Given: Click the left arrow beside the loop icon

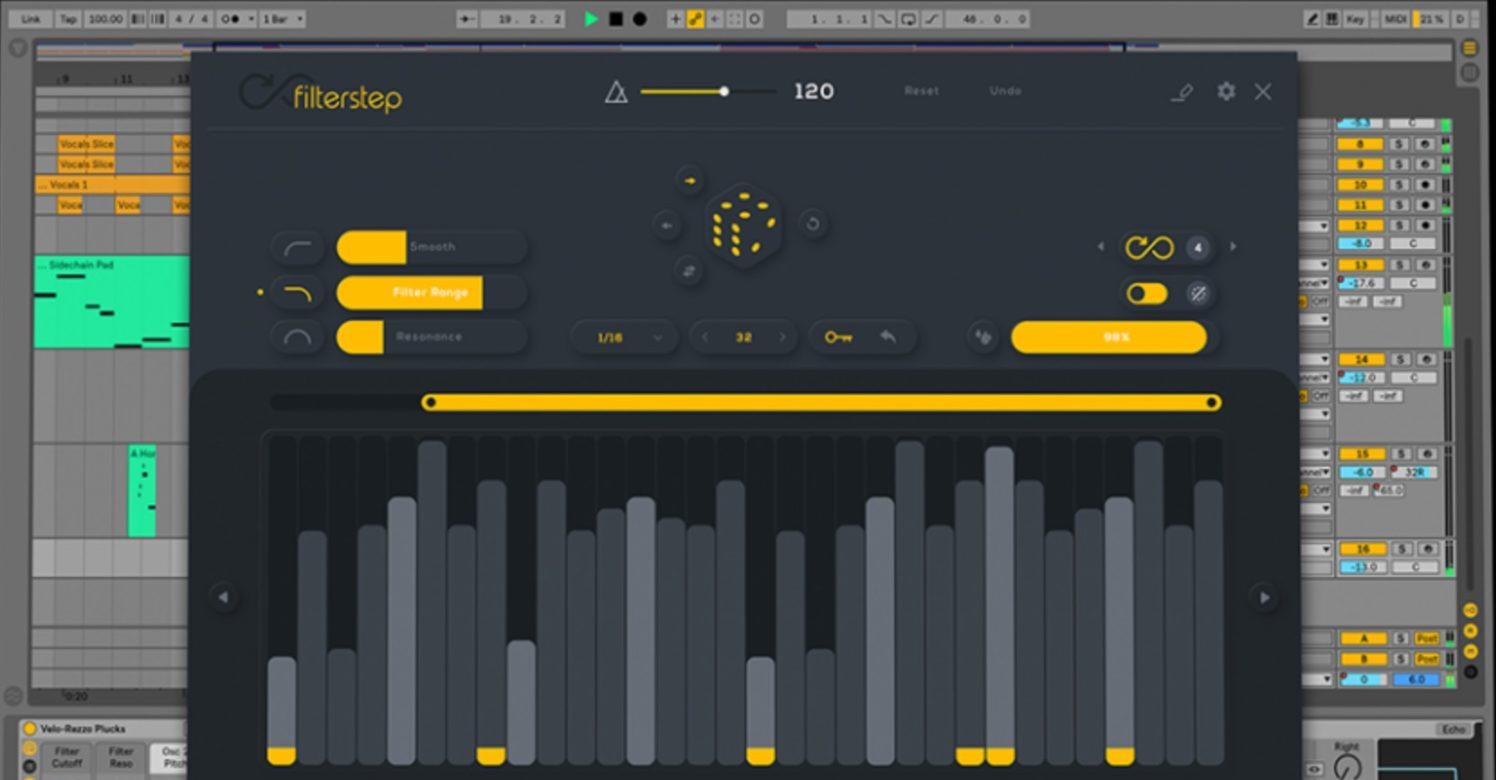Looking at the screenshot, I should click(1101, 247).
